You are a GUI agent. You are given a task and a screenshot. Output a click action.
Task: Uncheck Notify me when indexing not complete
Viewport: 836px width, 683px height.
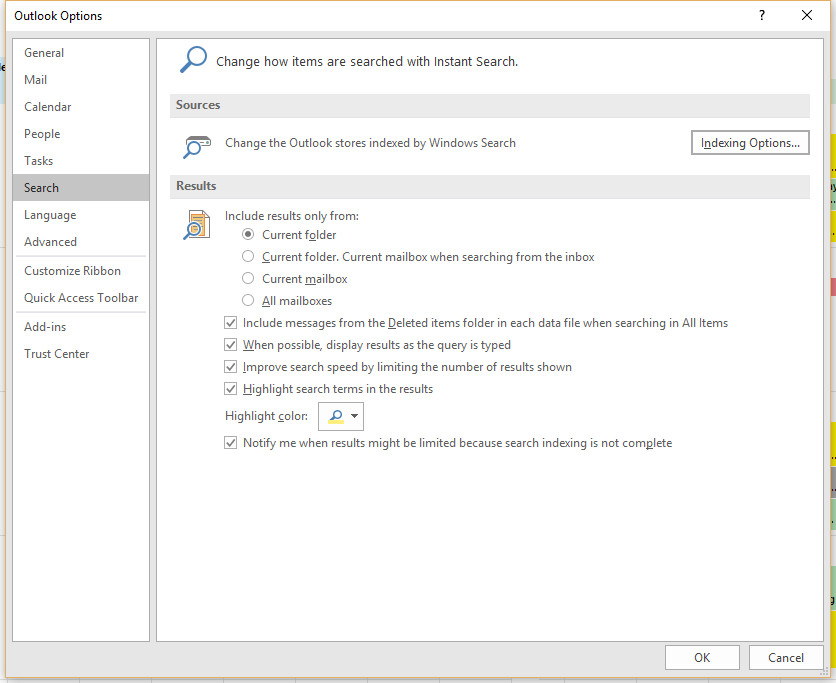coord(230,443)
